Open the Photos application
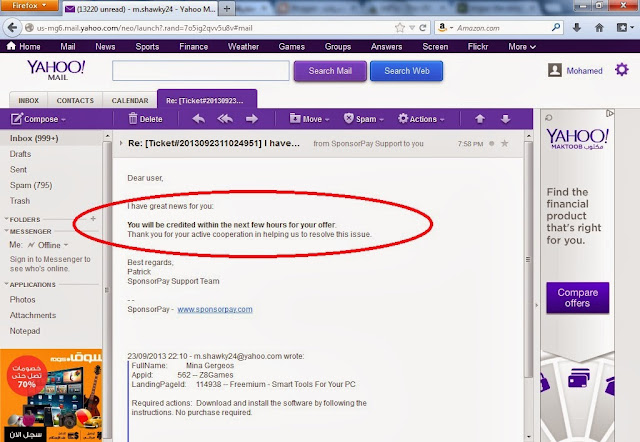640x442 pixels. pyautogui.click(x=22, y=300)
